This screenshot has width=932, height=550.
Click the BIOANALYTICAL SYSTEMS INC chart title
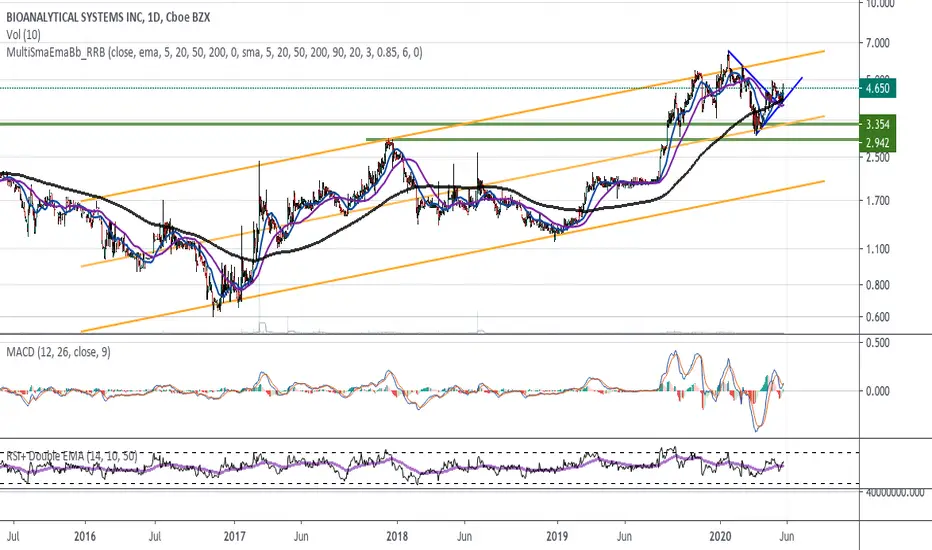[108, 17]
